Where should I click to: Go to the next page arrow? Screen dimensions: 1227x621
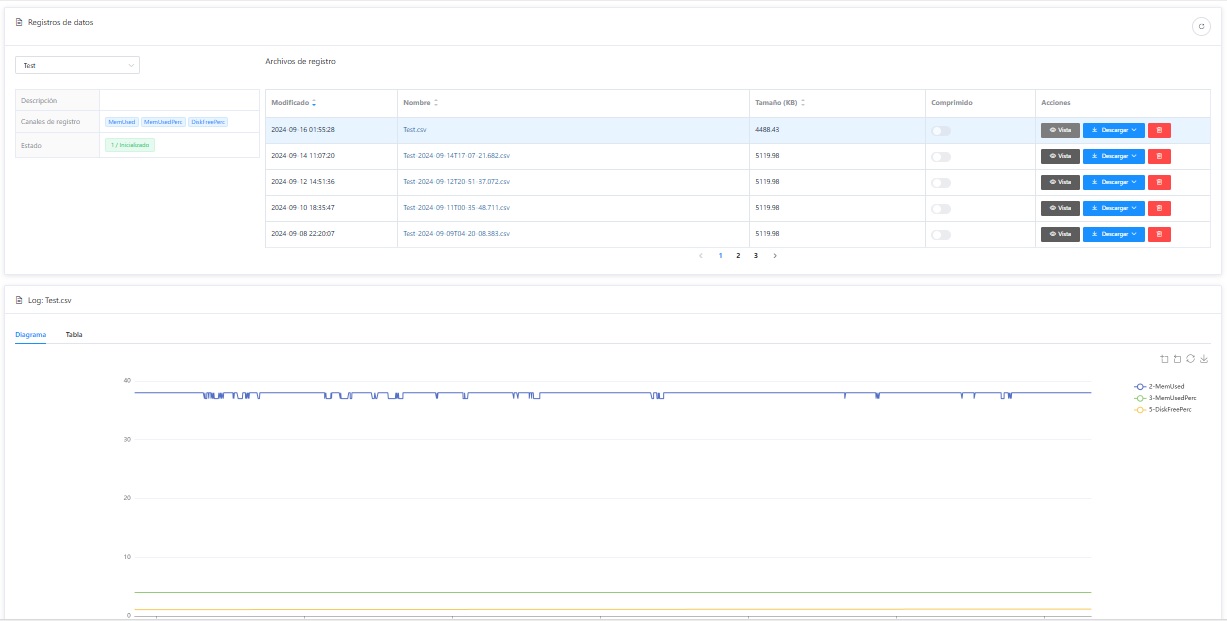click(775, 256)
